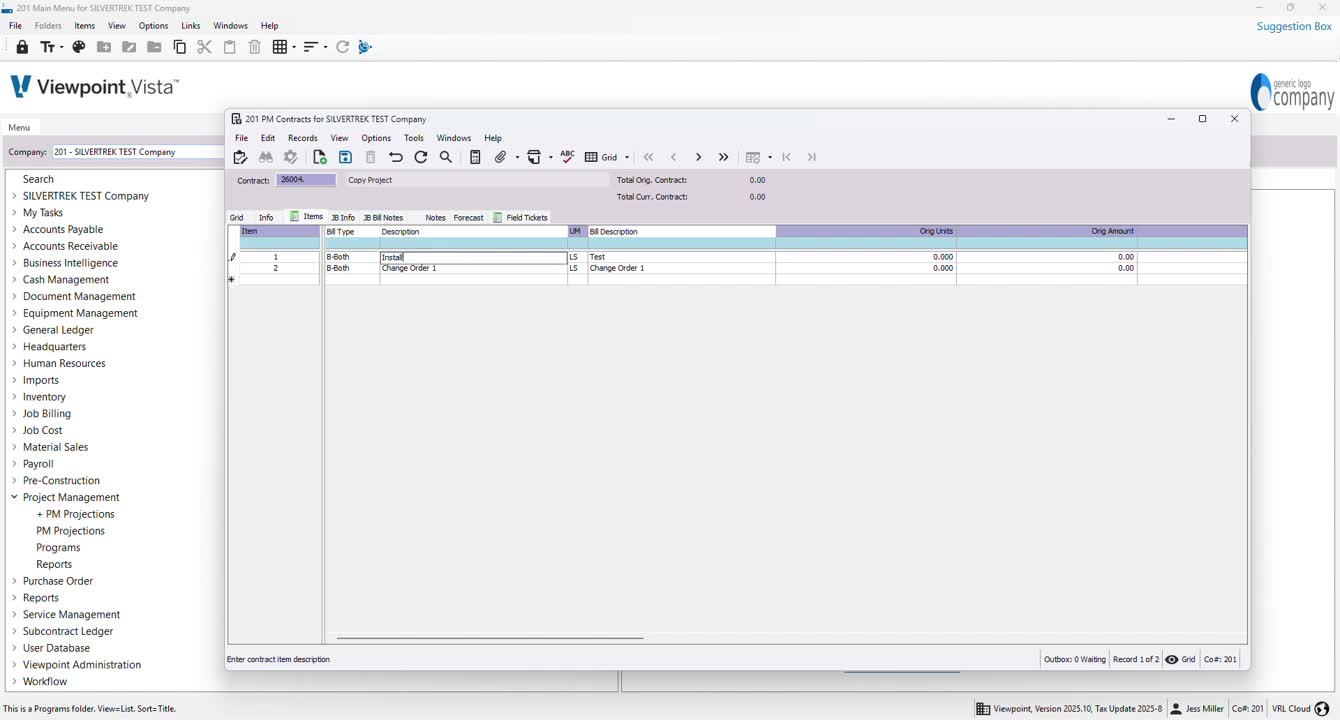Switch to the JB Bill Notes tab

tap(383, 217)
